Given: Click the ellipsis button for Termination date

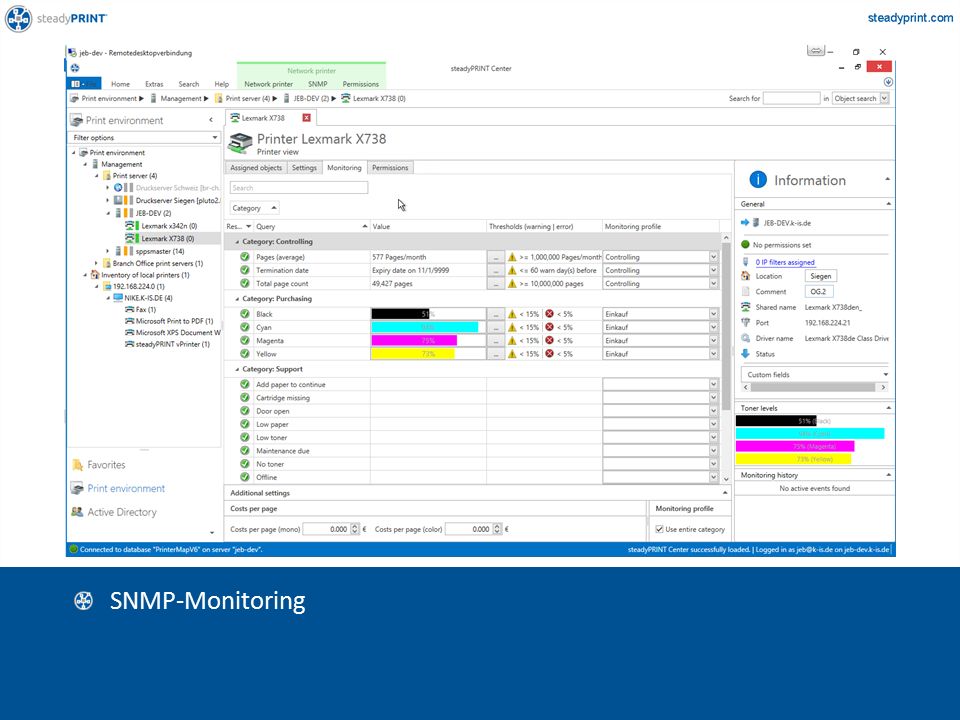Looking at the screenshot, I should pyautogui.click(x=496, y=271).
